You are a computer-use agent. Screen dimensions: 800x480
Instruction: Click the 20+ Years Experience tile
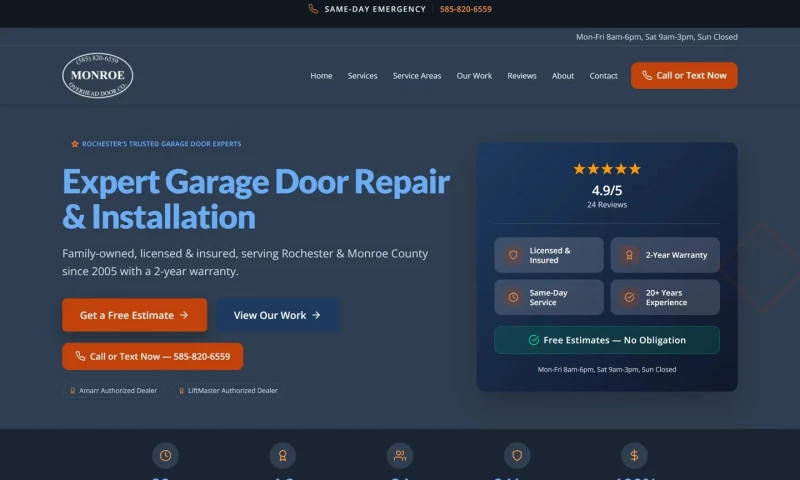[x=665, y=297]
